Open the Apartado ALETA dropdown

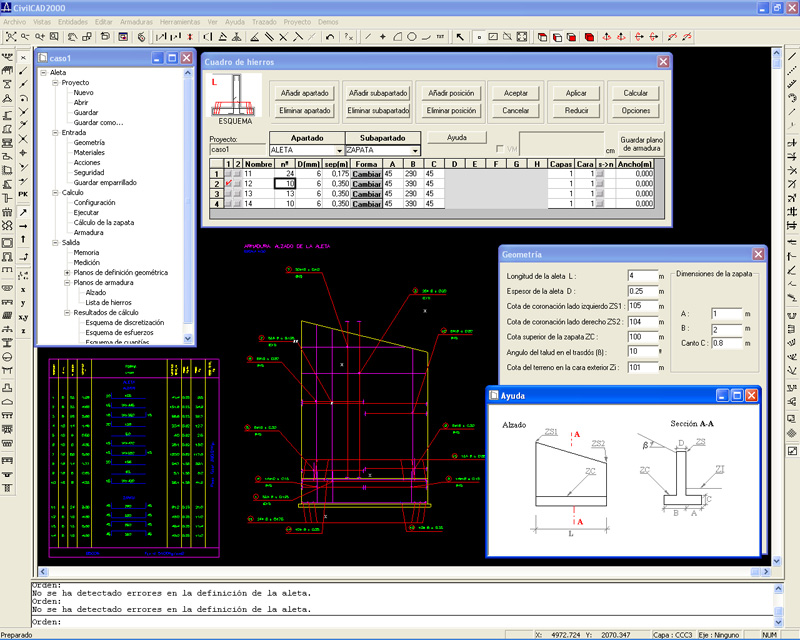pos(339,150)
